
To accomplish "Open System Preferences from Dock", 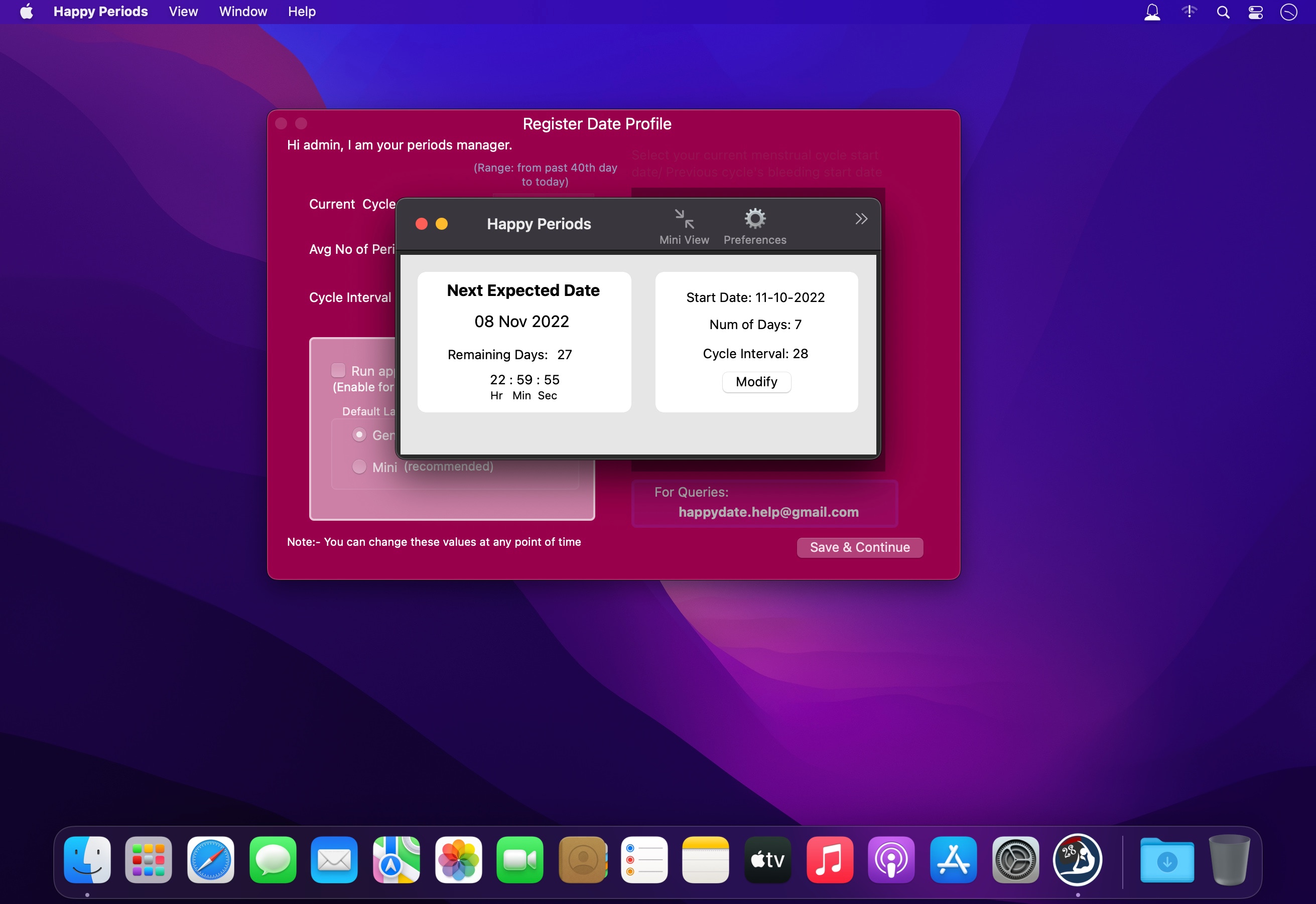I will click(1015, 860).
